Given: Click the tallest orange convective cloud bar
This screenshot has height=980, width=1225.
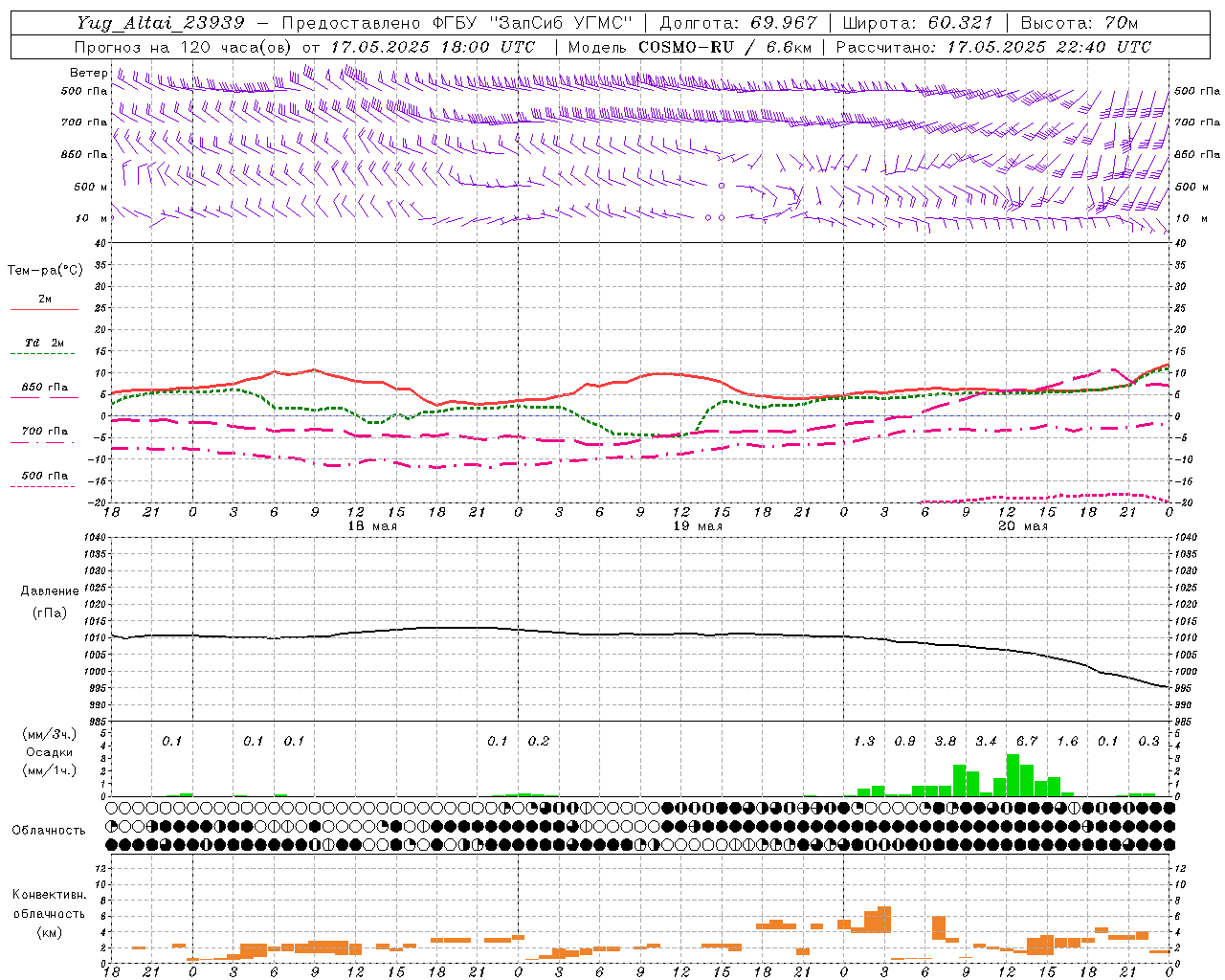Looking at the screenshot, I should (884, 920).
